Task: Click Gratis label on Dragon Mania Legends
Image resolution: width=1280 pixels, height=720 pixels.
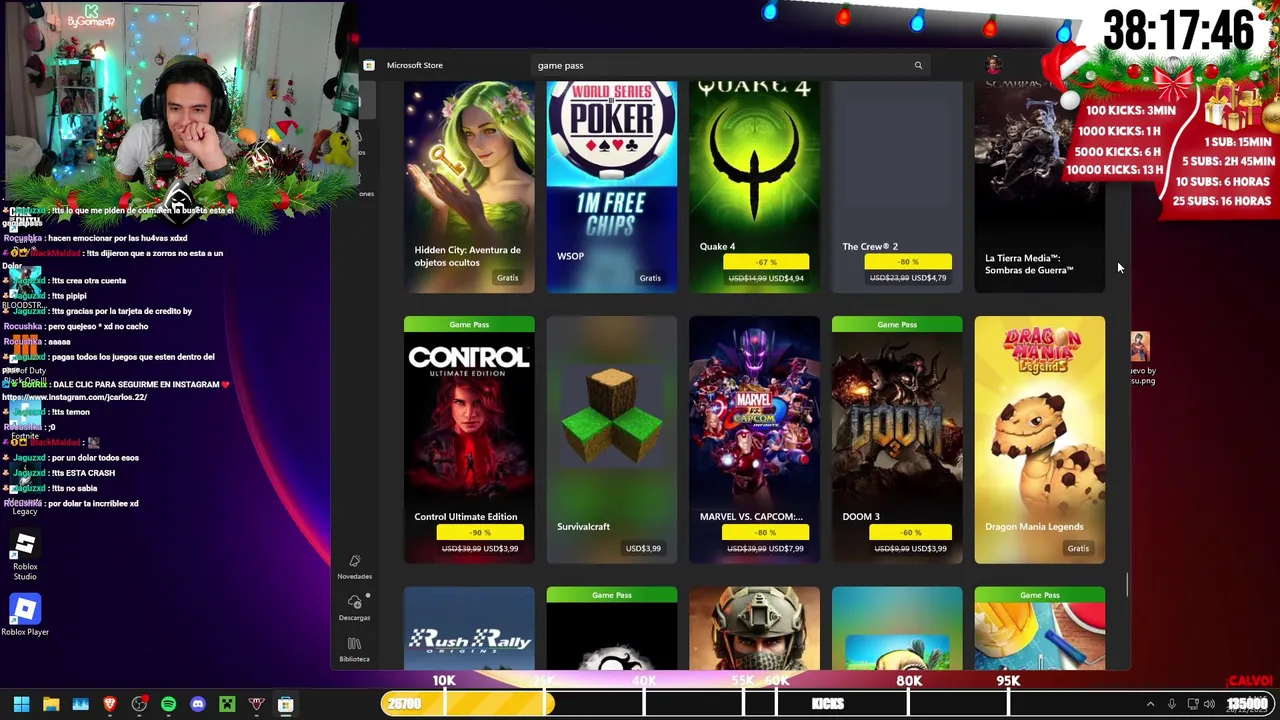Action: (x=1078, y=548)
